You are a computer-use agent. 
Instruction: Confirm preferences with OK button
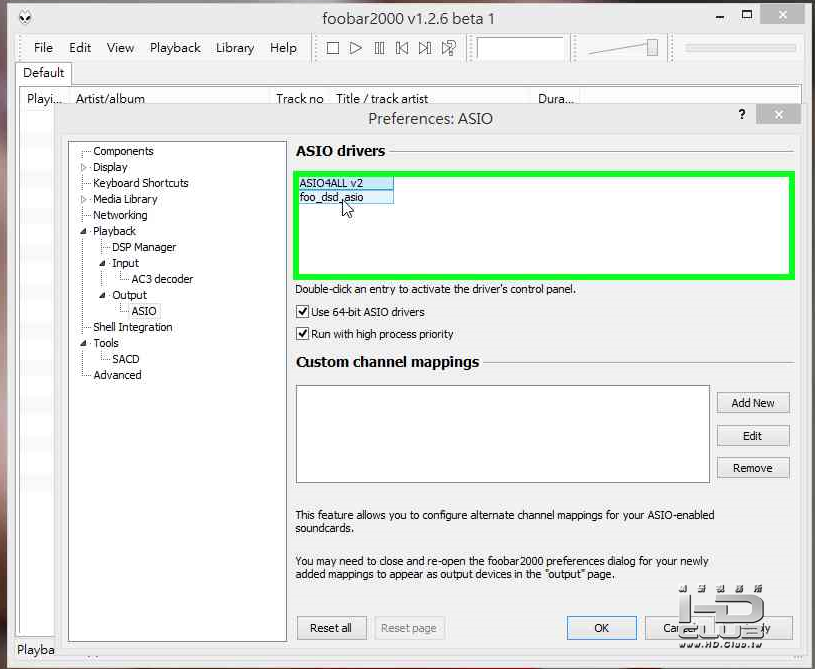(601, 628)
